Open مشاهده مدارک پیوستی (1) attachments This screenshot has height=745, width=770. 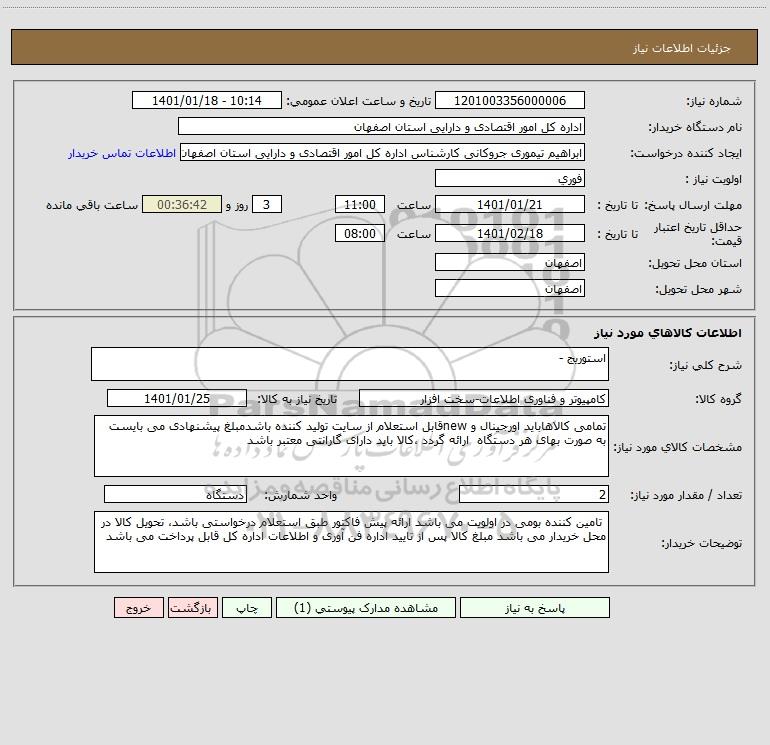coord(366,607)
